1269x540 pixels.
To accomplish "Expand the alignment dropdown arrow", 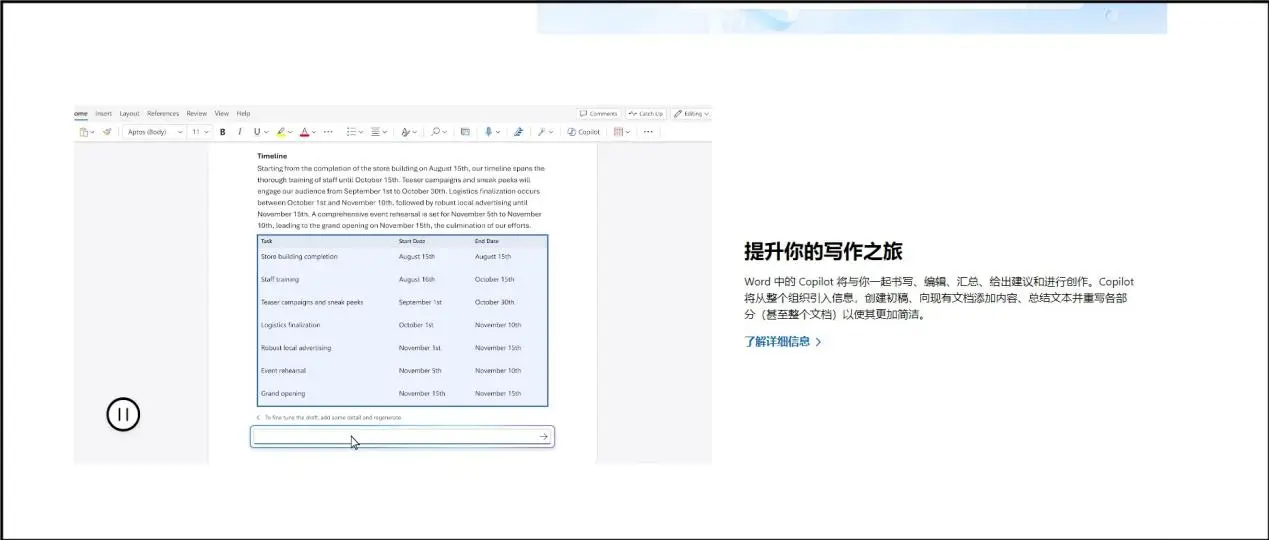I will pos(385,132).
